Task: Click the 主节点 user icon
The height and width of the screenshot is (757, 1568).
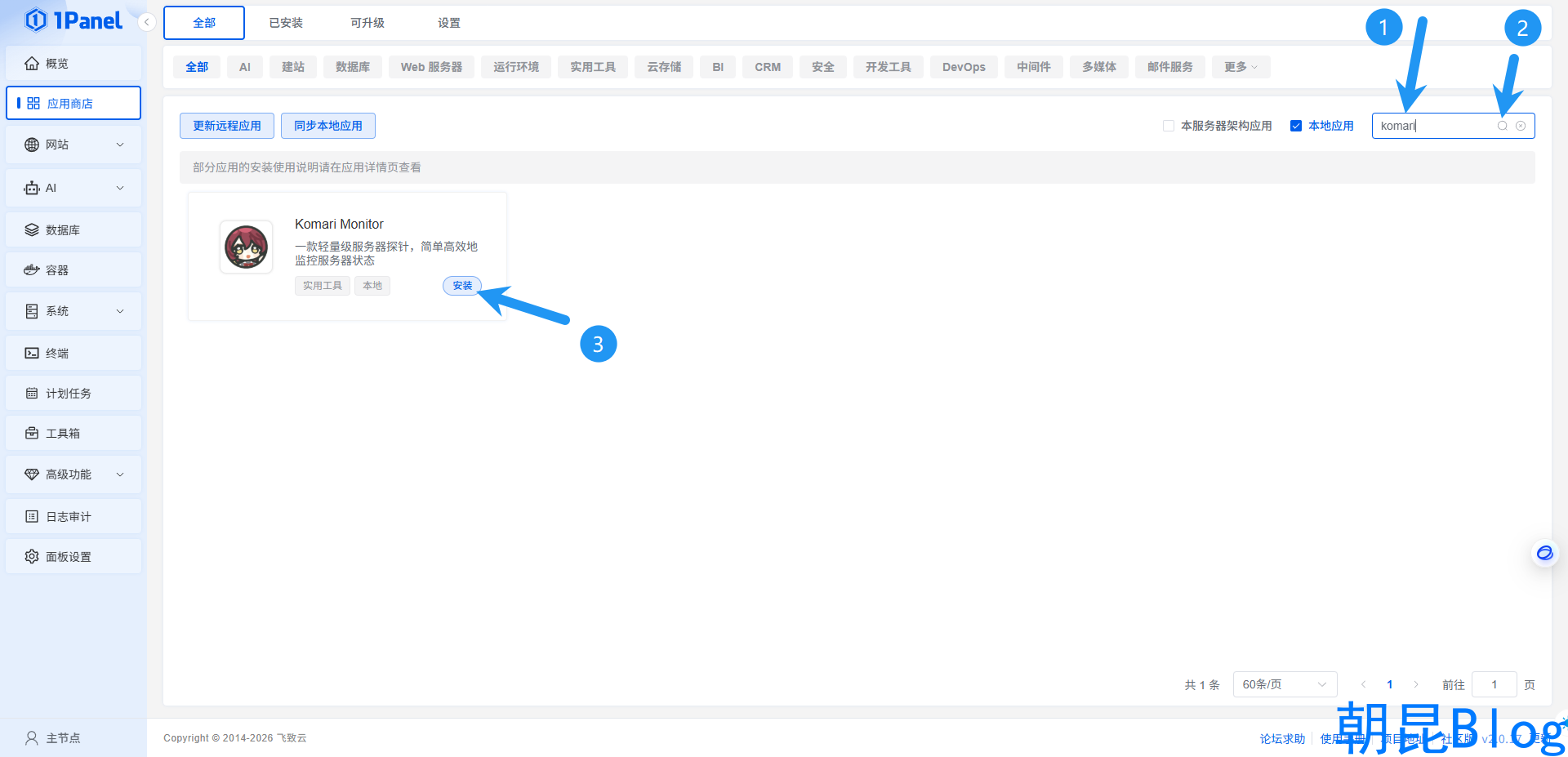Action: [x=32, y=737]
